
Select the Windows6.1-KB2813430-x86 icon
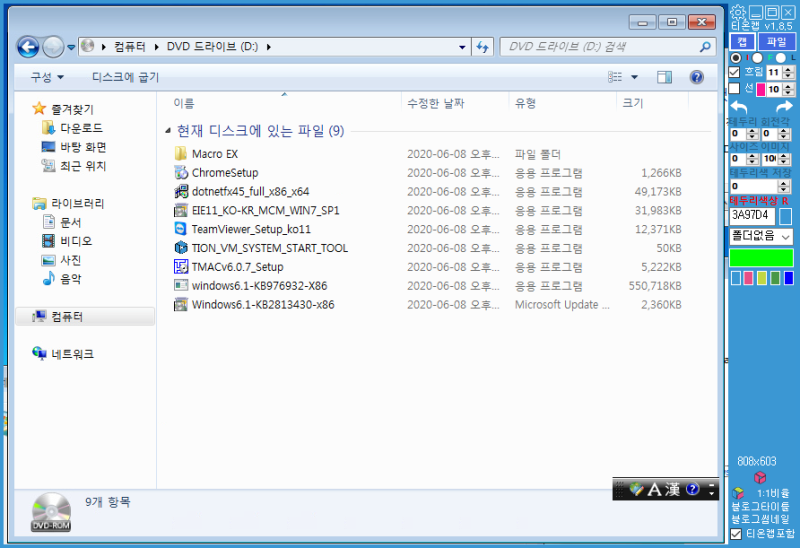181,305
